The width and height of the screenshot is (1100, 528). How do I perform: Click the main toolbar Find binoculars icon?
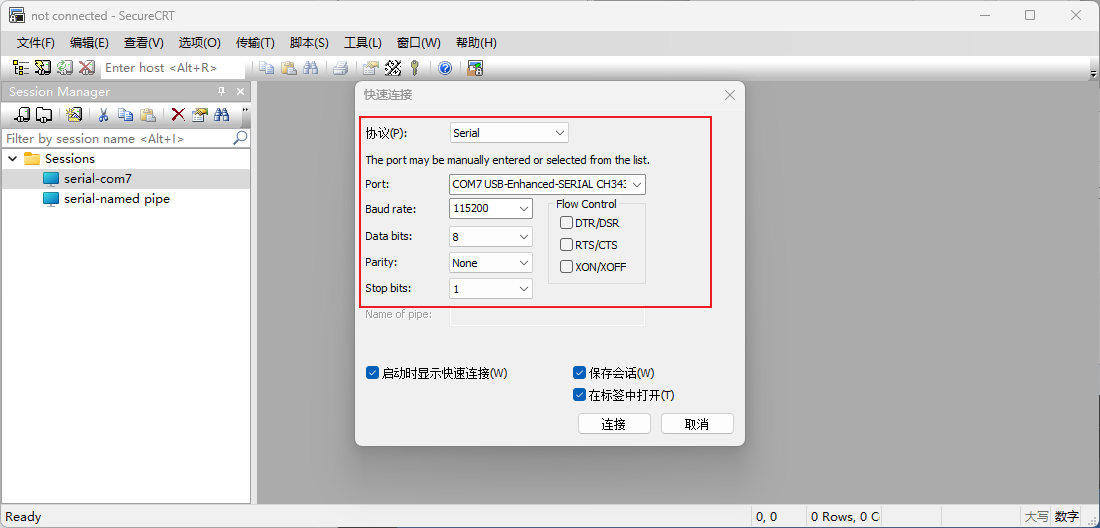point(310,68)
